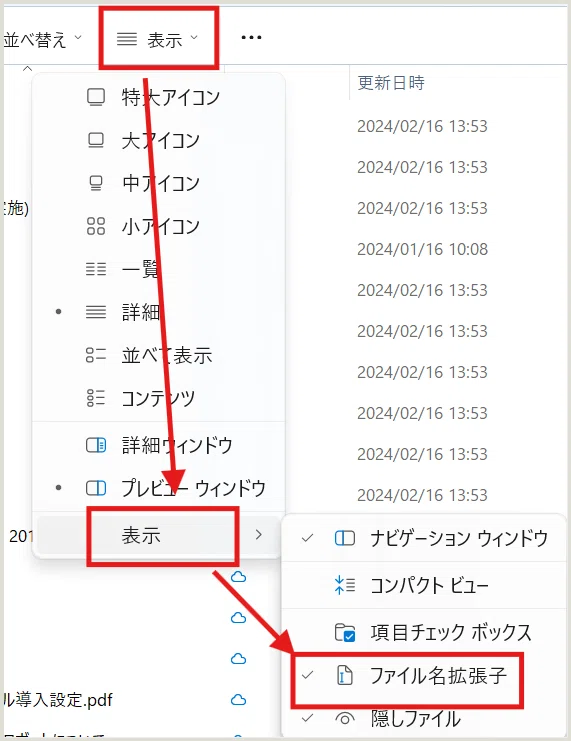571x741 pixels.
Task: Click the 更新日時 column header
Action: click(x=391, y=83)
